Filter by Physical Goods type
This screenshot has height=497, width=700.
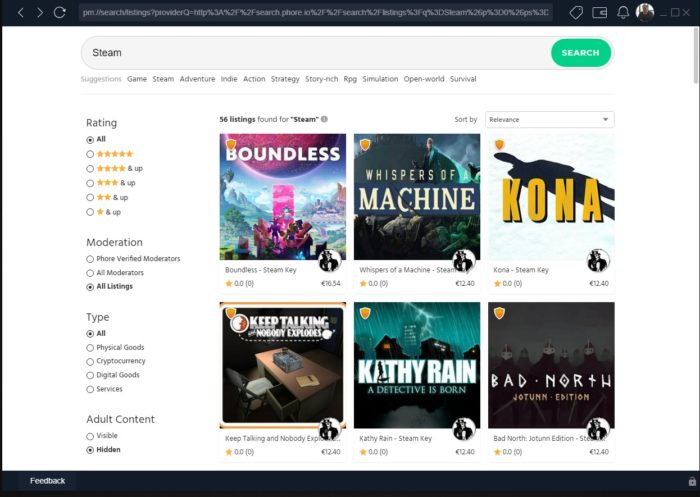90,347
